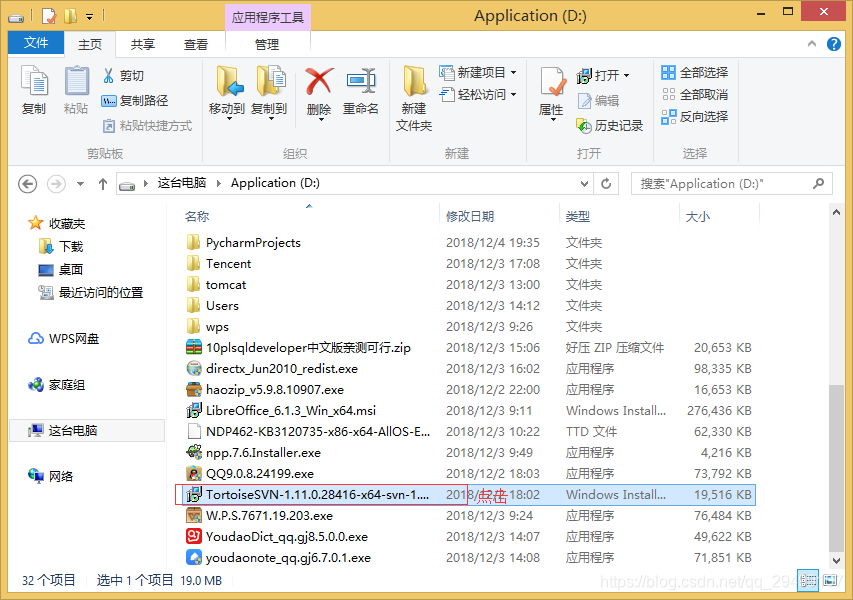The image size is (853, 600).
Task: Click the Forward navigation arrow
Action: (56, 184)
